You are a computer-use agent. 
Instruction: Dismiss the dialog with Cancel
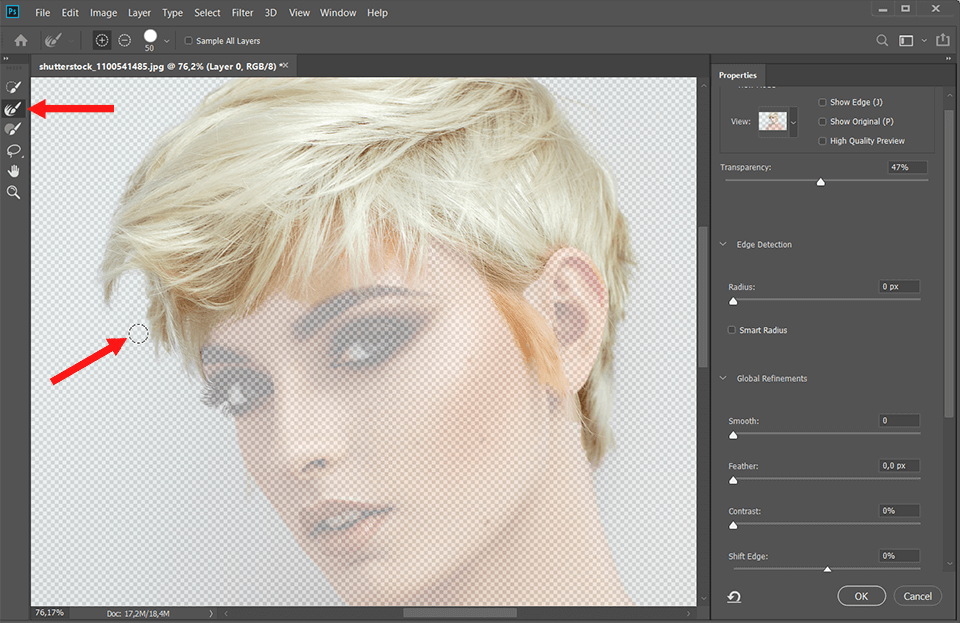[917, 595]
